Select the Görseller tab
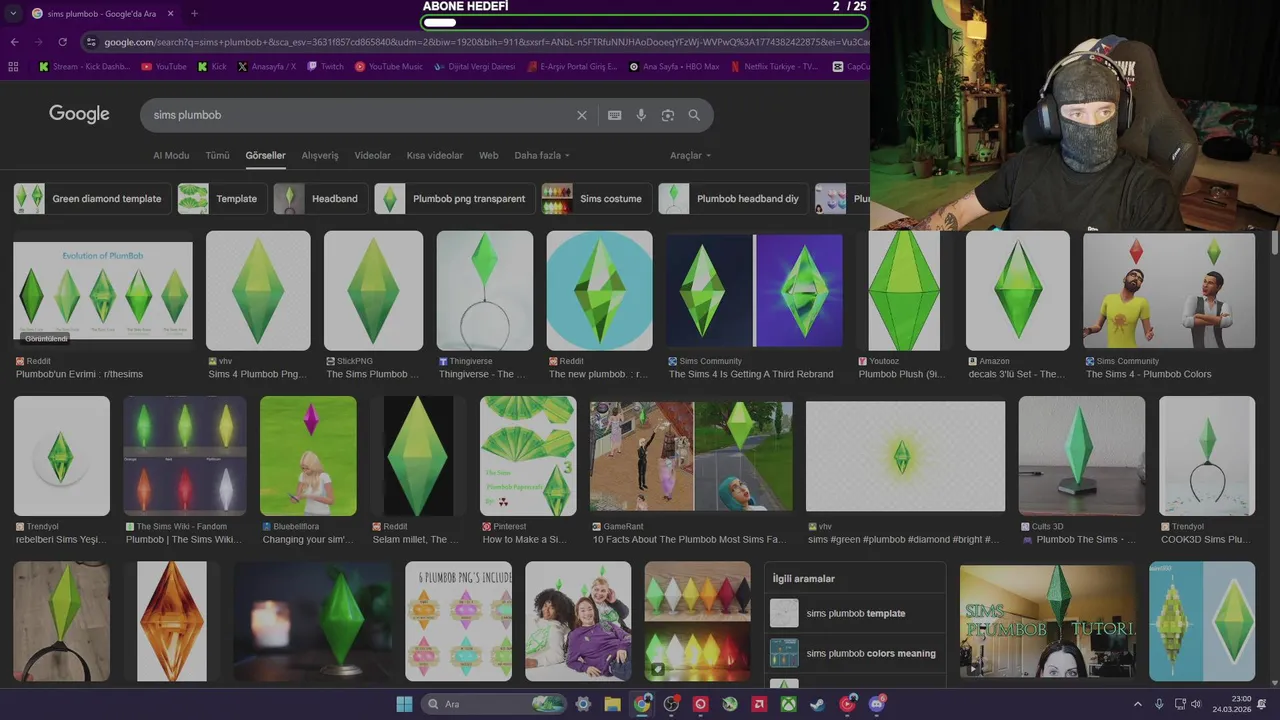This screenshot has height=720, width=1280. (x=266, y=156)
